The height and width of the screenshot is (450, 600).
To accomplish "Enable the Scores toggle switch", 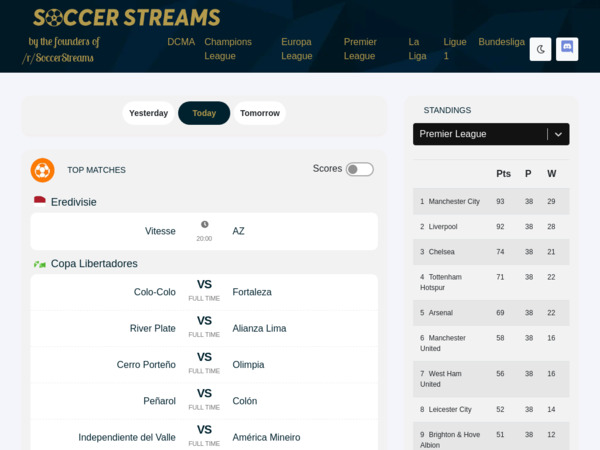I will [359, 169].
